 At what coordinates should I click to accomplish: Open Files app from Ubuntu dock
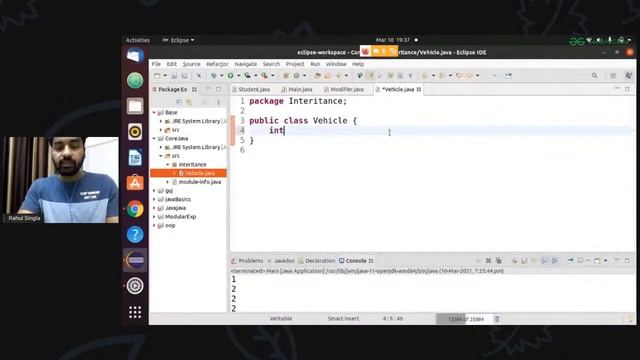point(135,106)
